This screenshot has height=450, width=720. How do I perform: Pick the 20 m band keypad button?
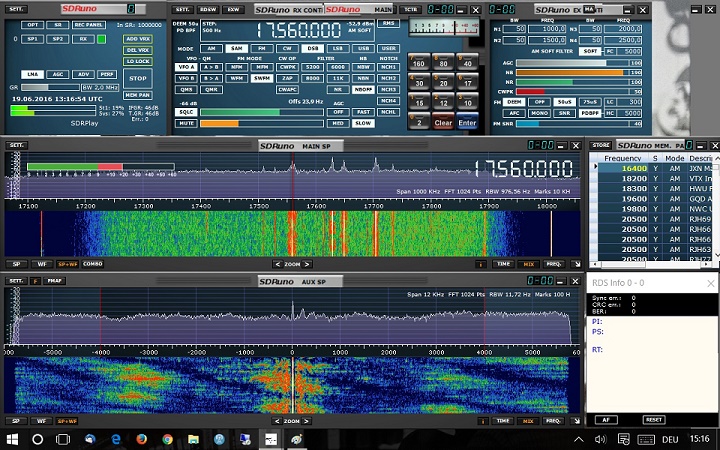[443, 81]
